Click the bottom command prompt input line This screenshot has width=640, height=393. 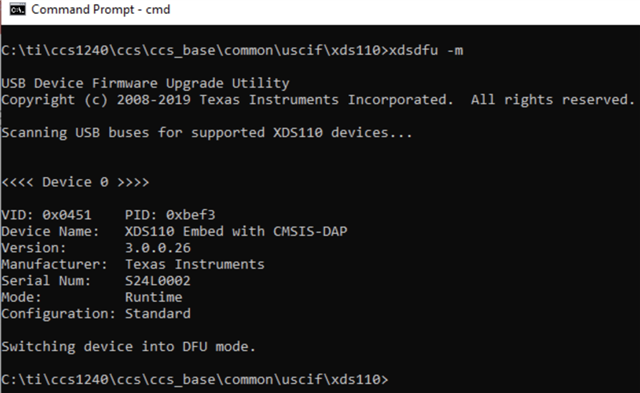click(x=195, y=380)
